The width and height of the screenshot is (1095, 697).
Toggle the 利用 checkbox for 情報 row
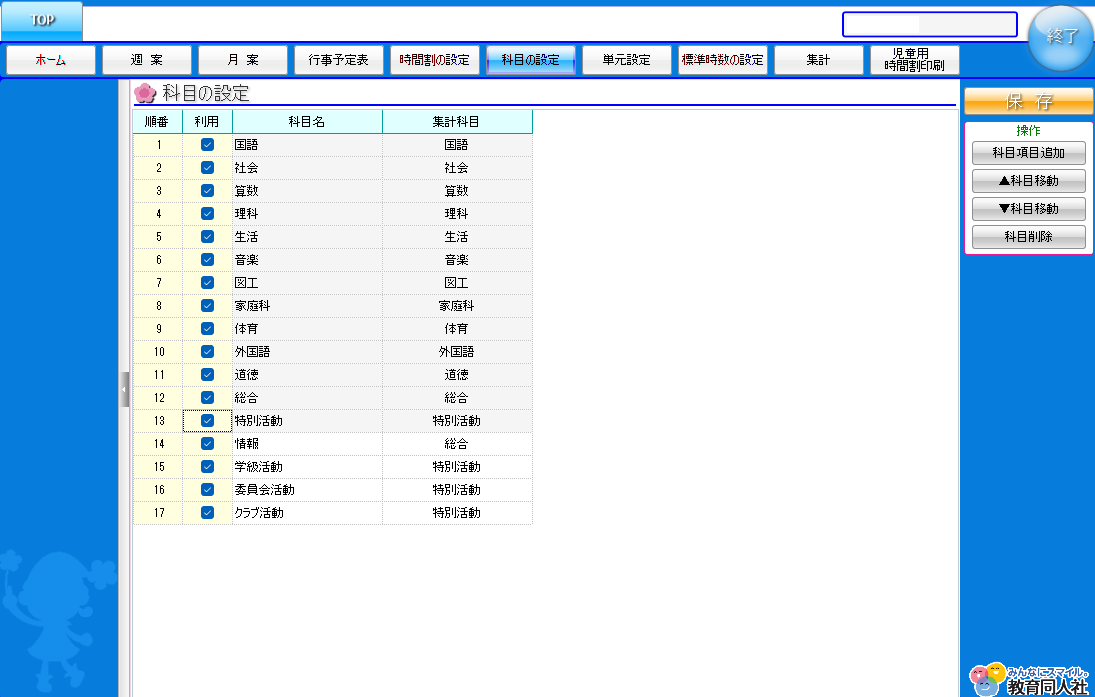[x=207, y=444]
